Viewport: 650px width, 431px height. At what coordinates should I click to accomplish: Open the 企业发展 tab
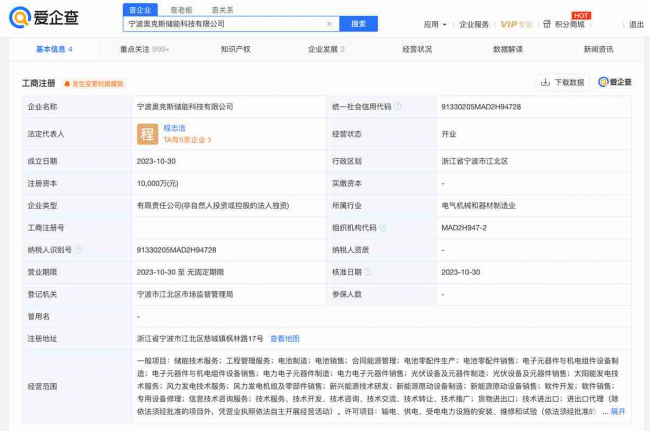326,49
